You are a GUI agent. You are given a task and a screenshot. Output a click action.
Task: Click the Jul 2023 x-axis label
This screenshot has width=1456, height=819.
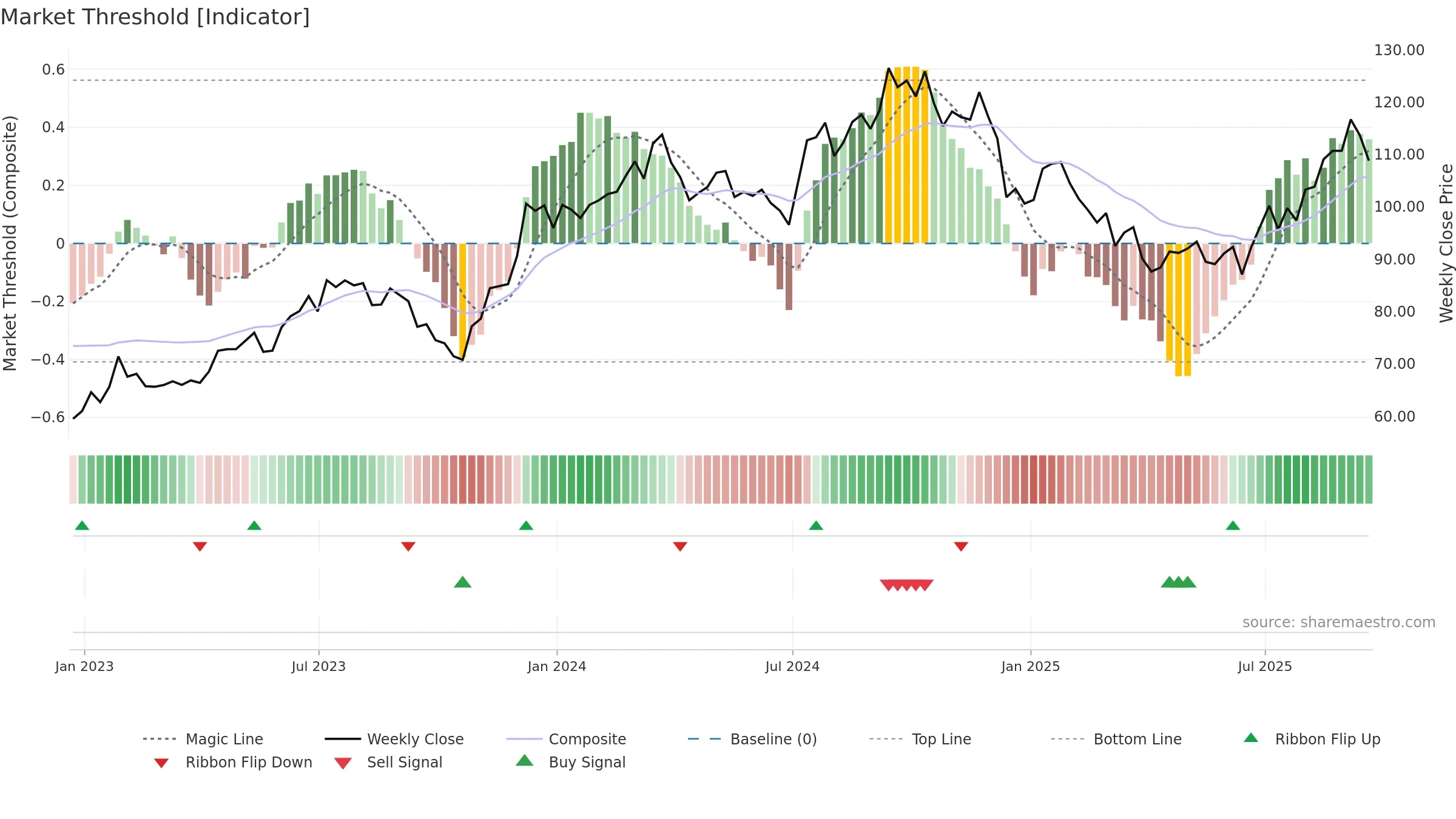(x=318, y=667)
